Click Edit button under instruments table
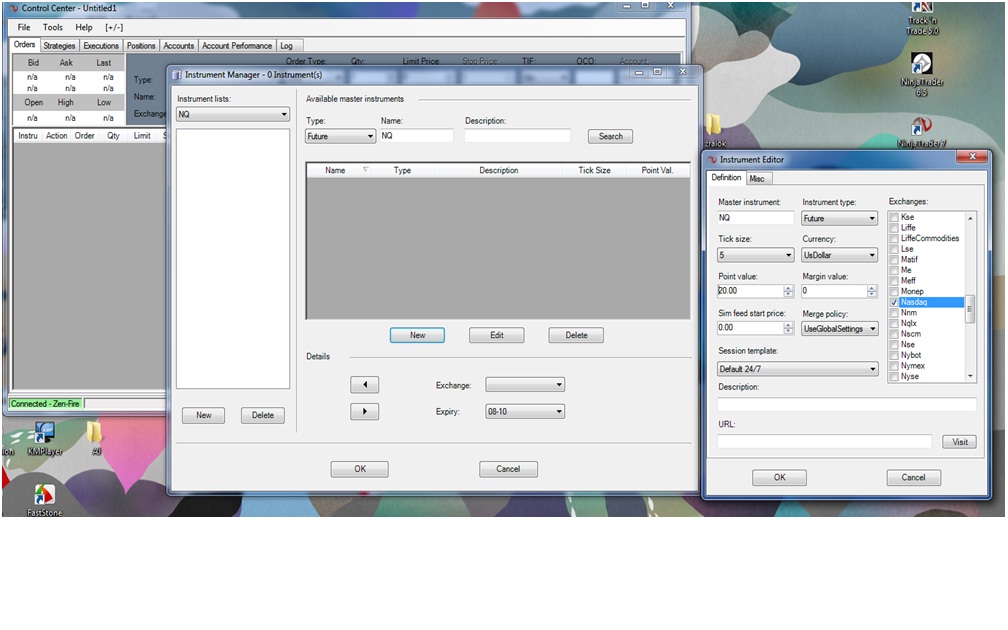This screenshot has height=630, width=1008. (x=496, y=335)
